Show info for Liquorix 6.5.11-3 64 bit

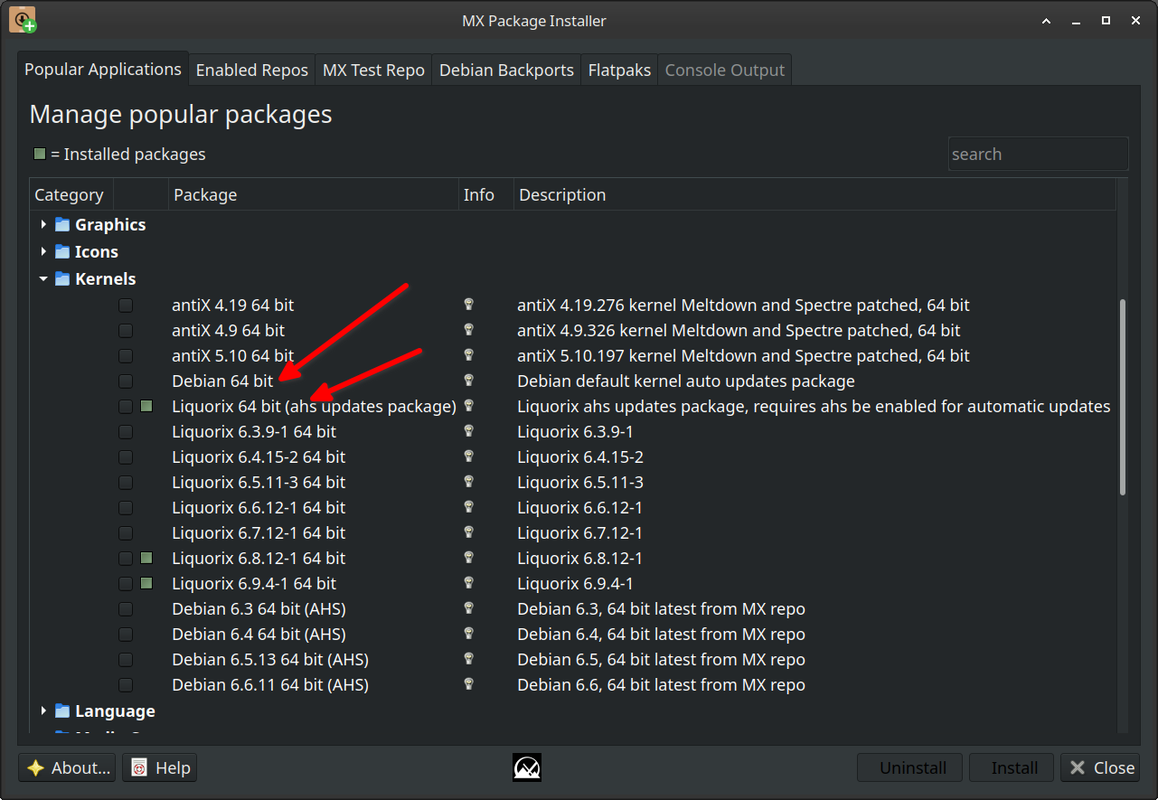pyautogui.click(x=468, y=482)
